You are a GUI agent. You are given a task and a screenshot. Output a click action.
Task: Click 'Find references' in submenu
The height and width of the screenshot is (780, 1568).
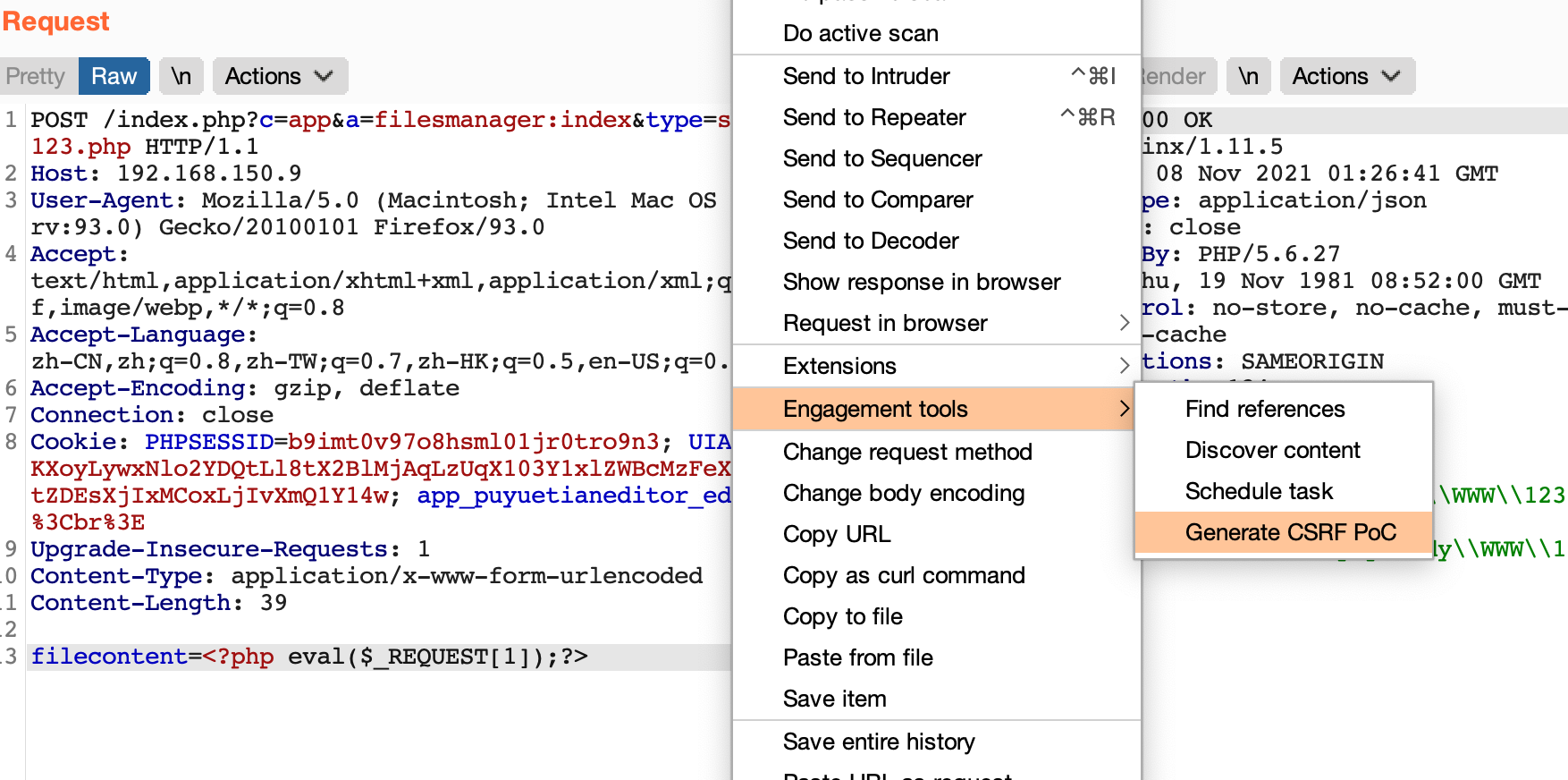[x=1284, y=409]
